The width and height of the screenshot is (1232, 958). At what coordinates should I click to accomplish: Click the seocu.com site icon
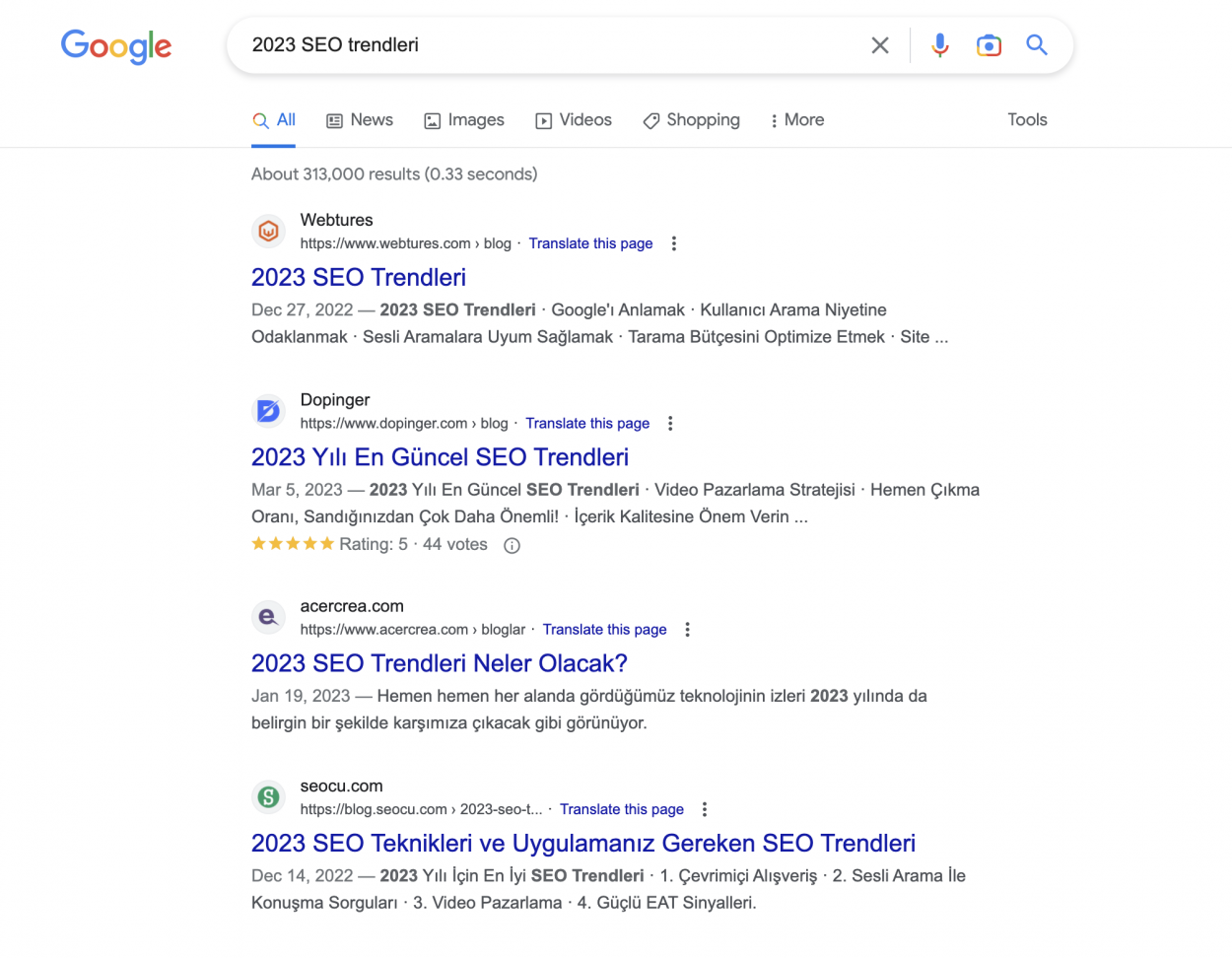pos(268,796)
